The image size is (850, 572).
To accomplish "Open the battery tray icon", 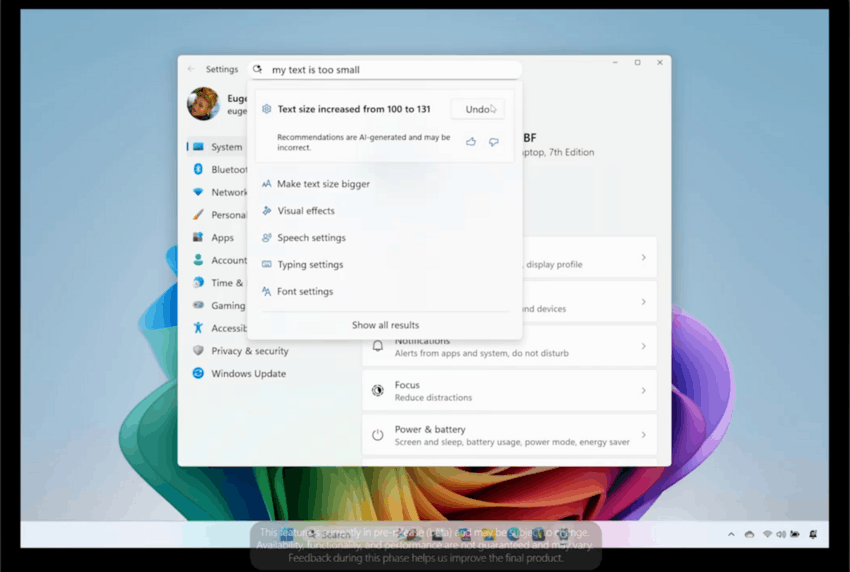I will tap(795, 534).
